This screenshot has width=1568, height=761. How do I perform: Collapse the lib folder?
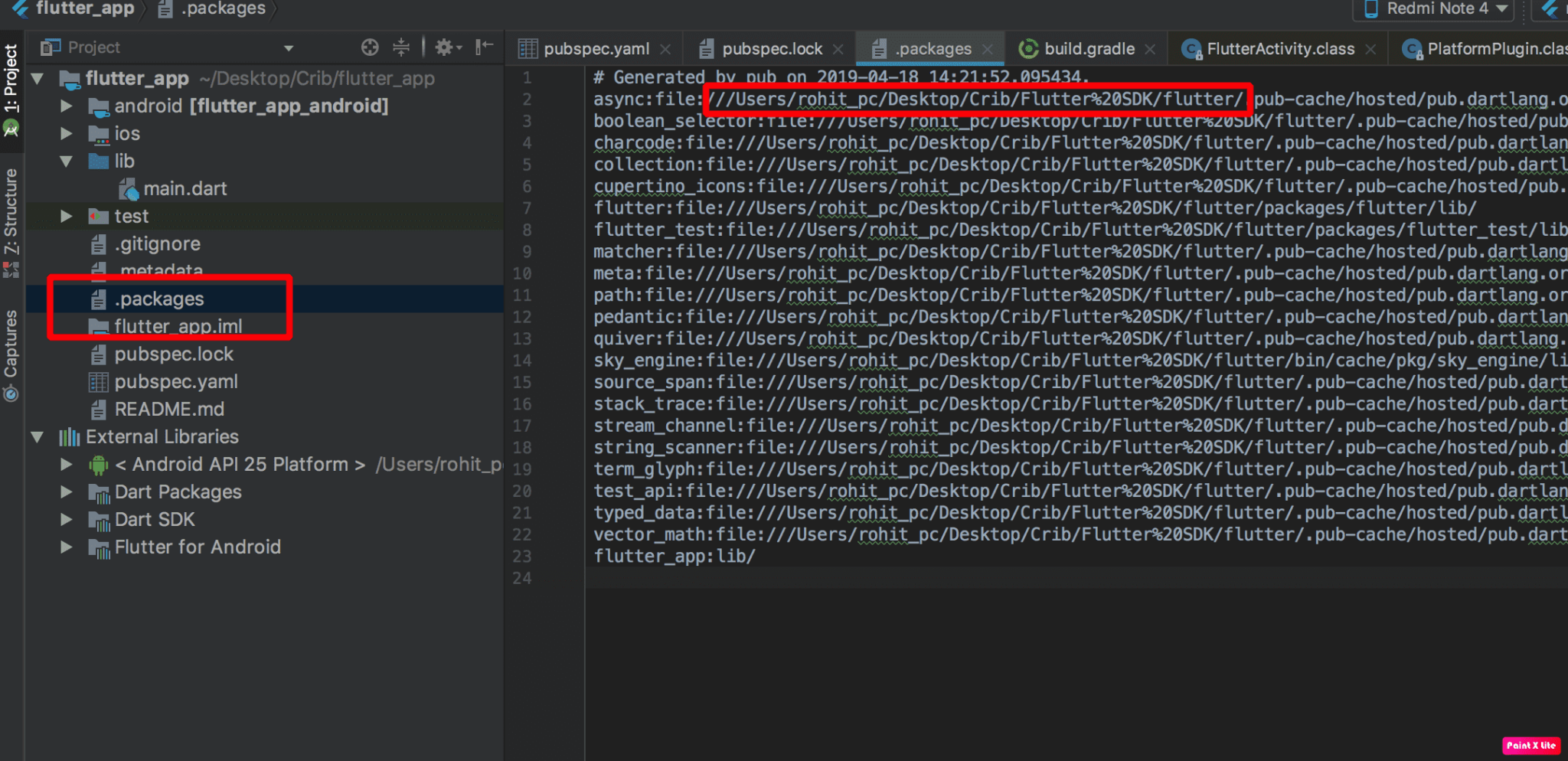(x=67, y=161)
